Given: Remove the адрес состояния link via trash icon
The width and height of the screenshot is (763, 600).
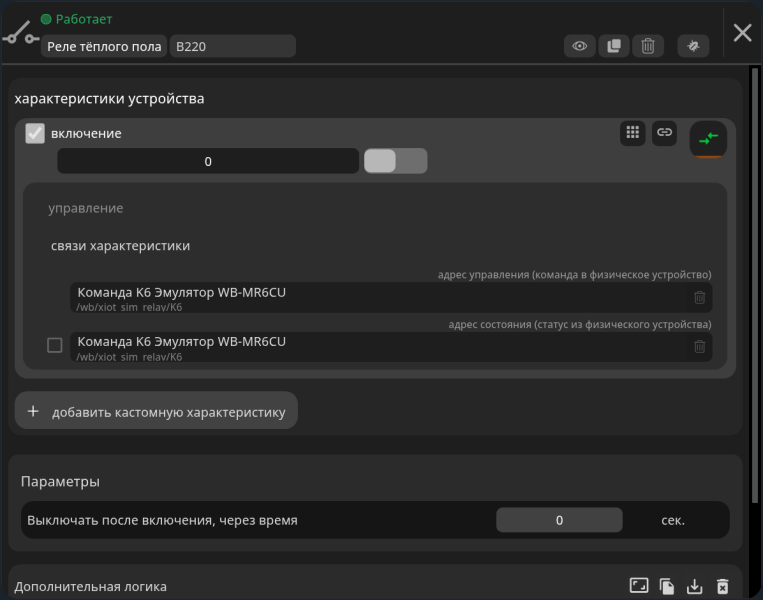Looking at the screenshot, I should pyautogui.click(x=699, y=346).
